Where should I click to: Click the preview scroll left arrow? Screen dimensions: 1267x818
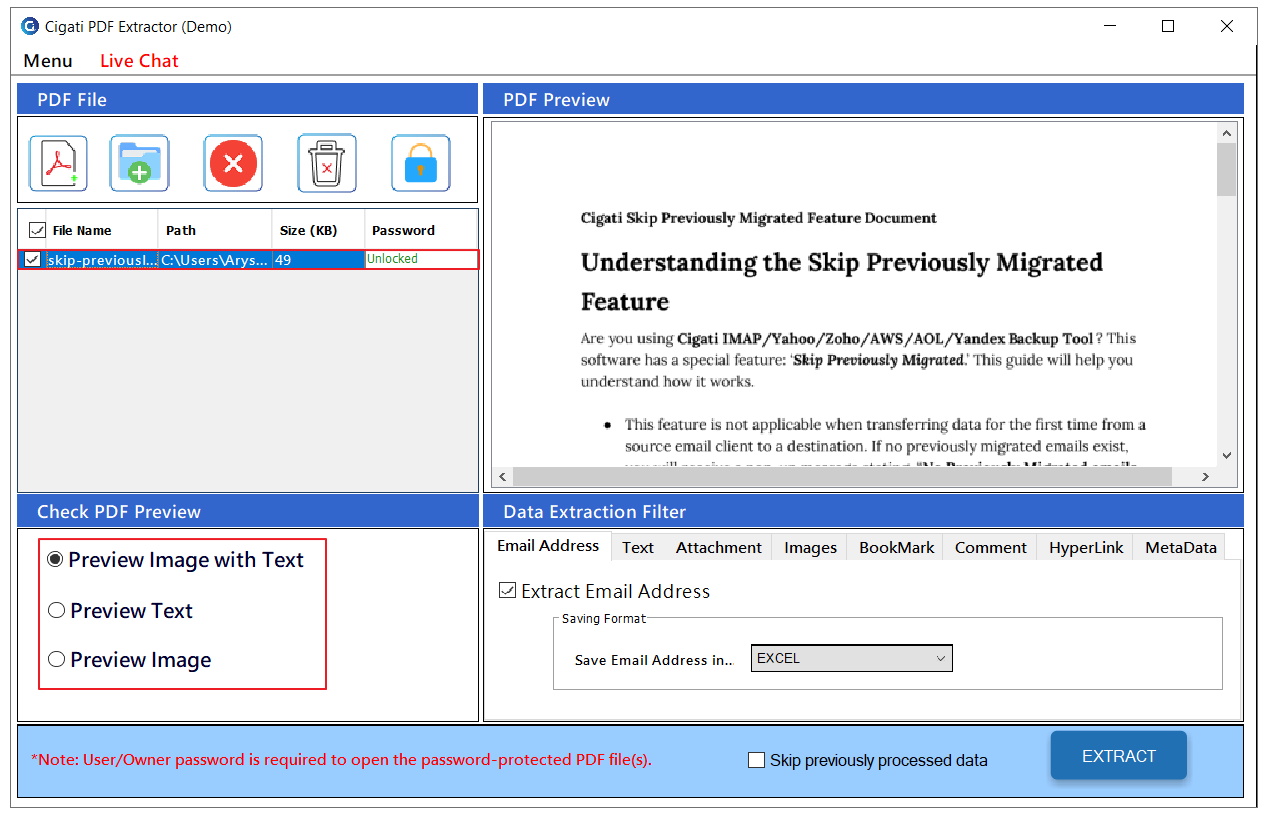tap(502, 477)
